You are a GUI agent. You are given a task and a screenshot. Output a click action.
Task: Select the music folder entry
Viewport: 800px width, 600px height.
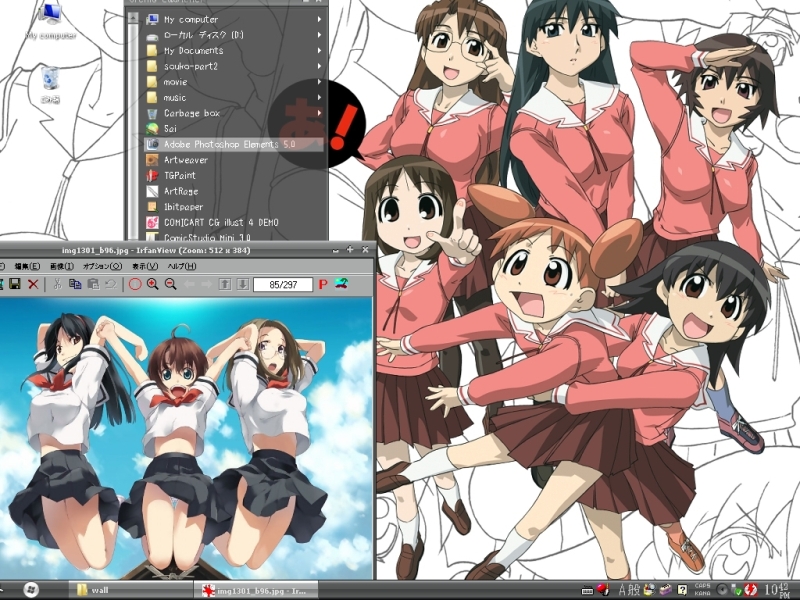pyautogui.click(x=234, y=97)
